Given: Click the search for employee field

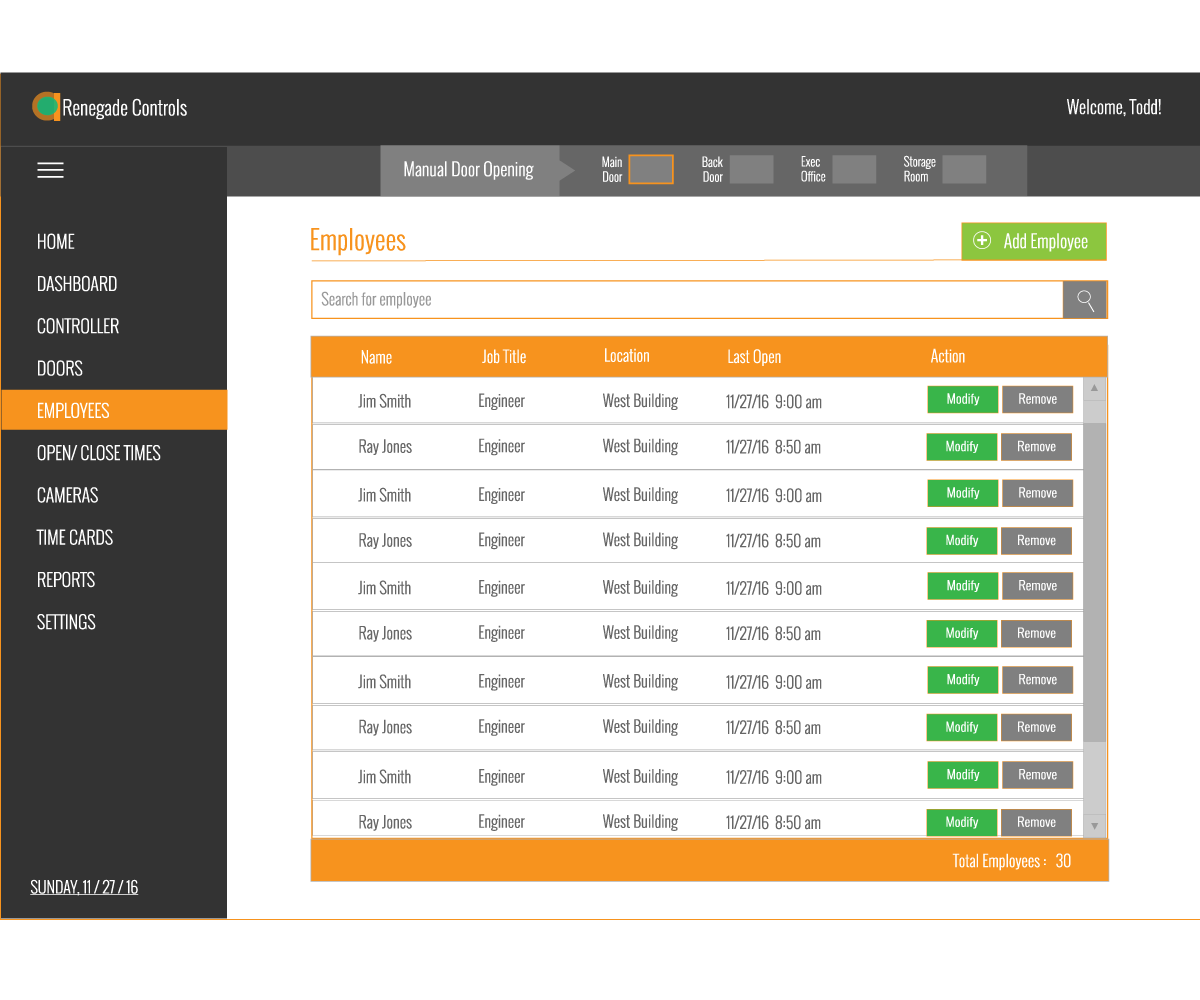Looking at the screenshot, I should tap(687, 299).
